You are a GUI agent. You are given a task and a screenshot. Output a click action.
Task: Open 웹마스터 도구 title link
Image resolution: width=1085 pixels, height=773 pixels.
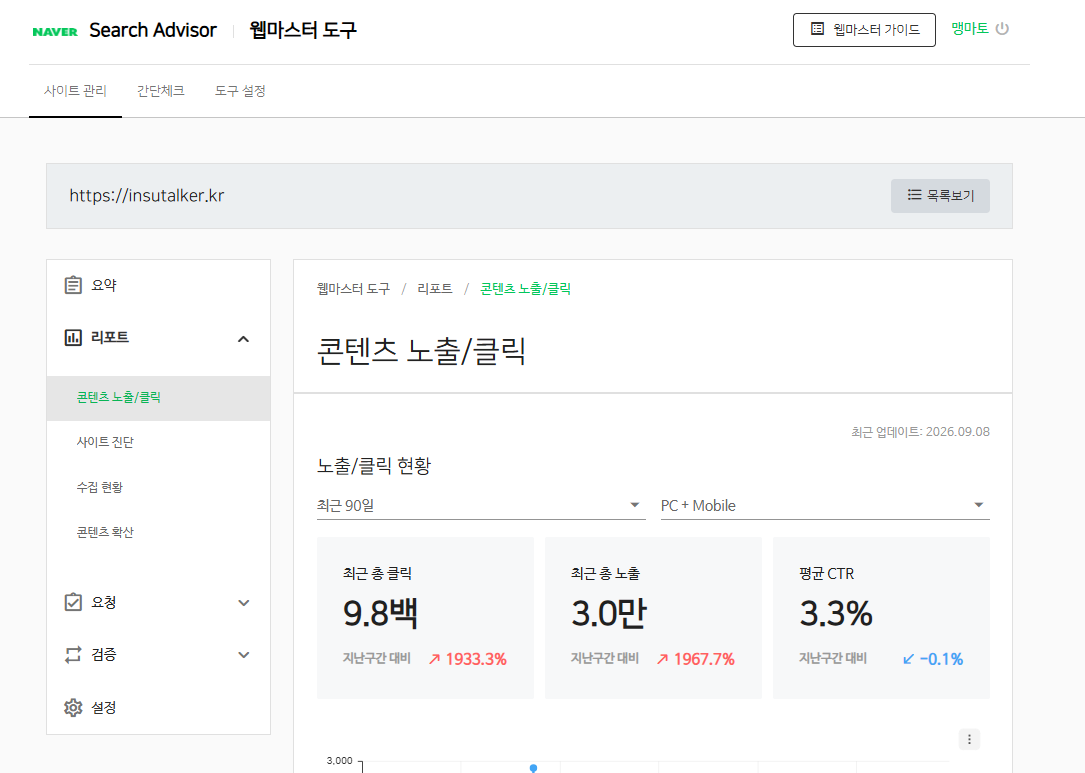click(303, 30)
